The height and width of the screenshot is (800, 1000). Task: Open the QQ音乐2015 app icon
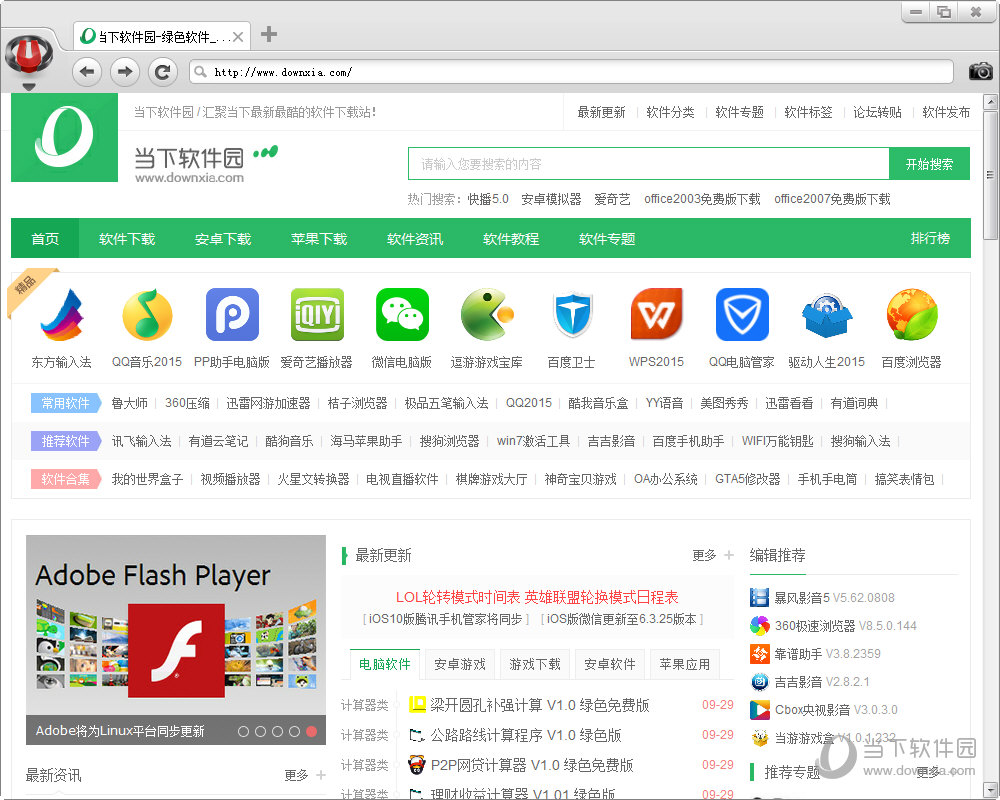147,315
